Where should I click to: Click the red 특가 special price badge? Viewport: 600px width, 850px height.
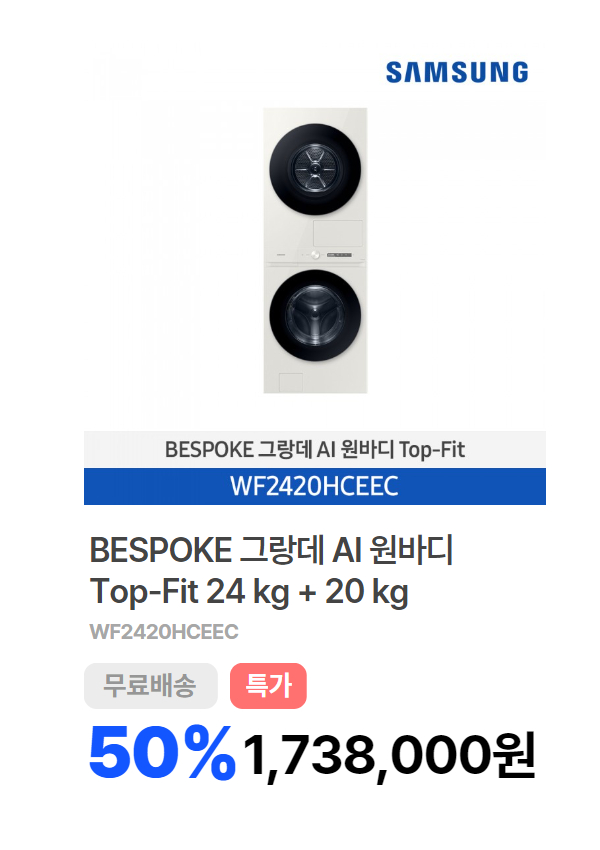tap(268, 686)
